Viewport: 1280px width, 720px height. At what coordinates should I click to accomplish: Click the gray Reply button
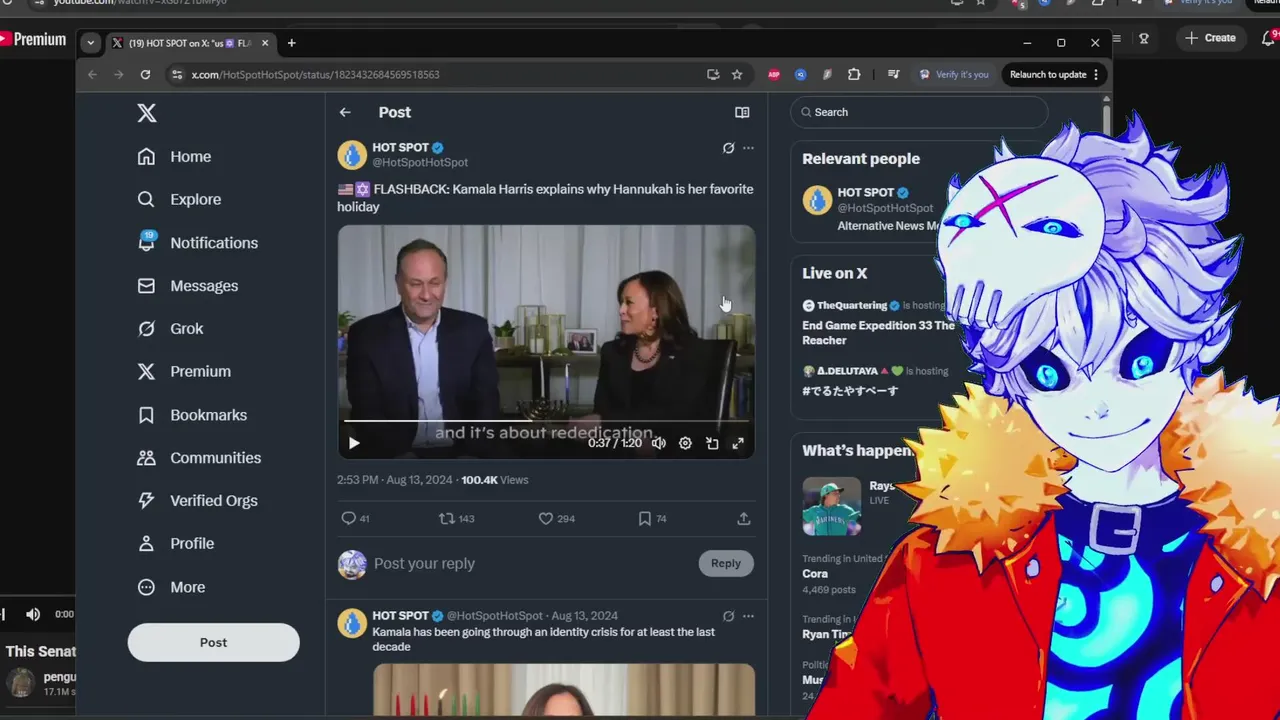(x=726, y=563)
